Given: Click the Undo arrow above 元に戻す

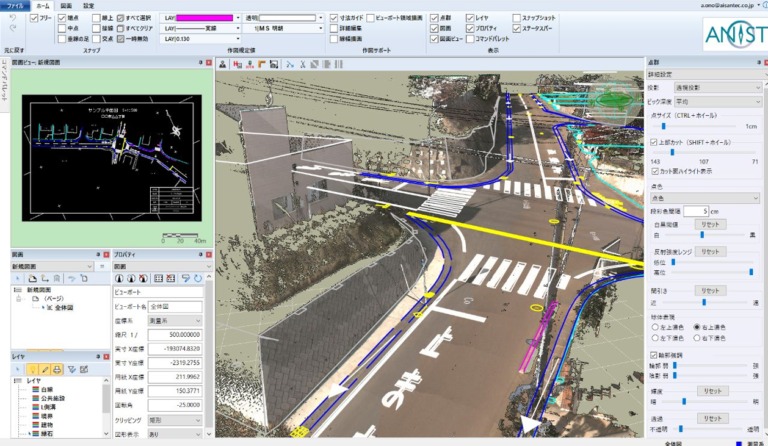Looking at the screenshot, I should tap(12, 19).
